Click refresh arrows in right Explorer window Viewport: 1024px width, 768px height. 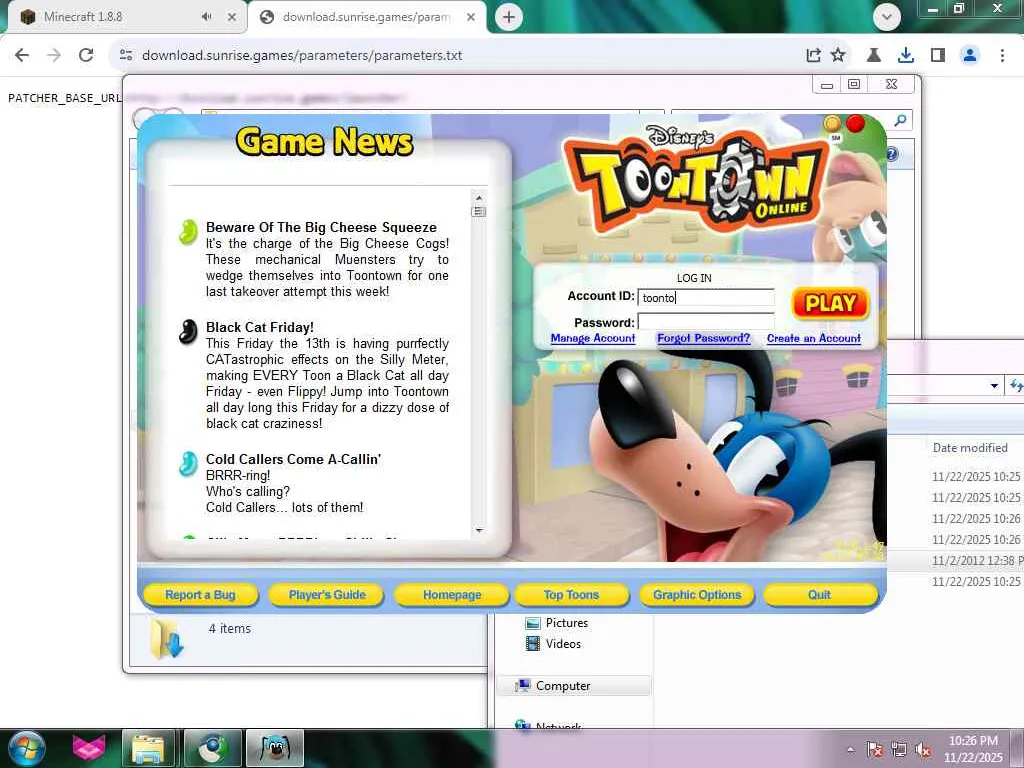[x=1016, y=385]
